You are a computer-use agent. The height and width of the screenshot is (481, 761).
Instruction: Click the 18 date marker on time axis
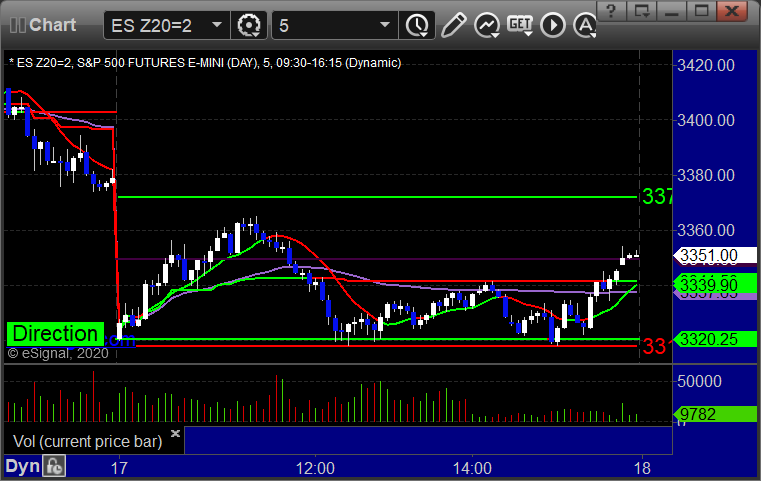[643, 468]
